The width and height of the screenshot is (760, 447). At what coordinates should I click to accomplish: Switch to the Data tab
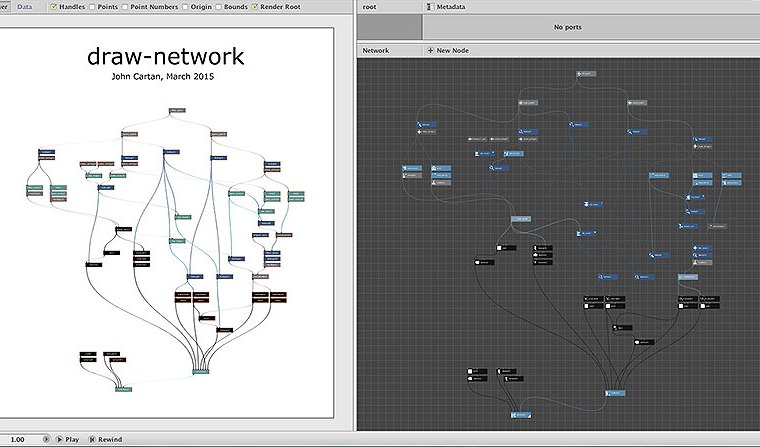25,6
